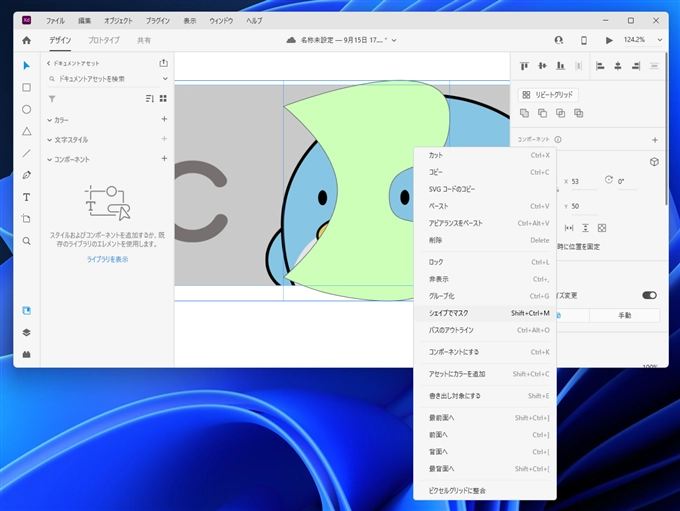The height and width of the screenshot is (511, 680).
Task: Collapse the カラー section
Action: pos(49,120)
